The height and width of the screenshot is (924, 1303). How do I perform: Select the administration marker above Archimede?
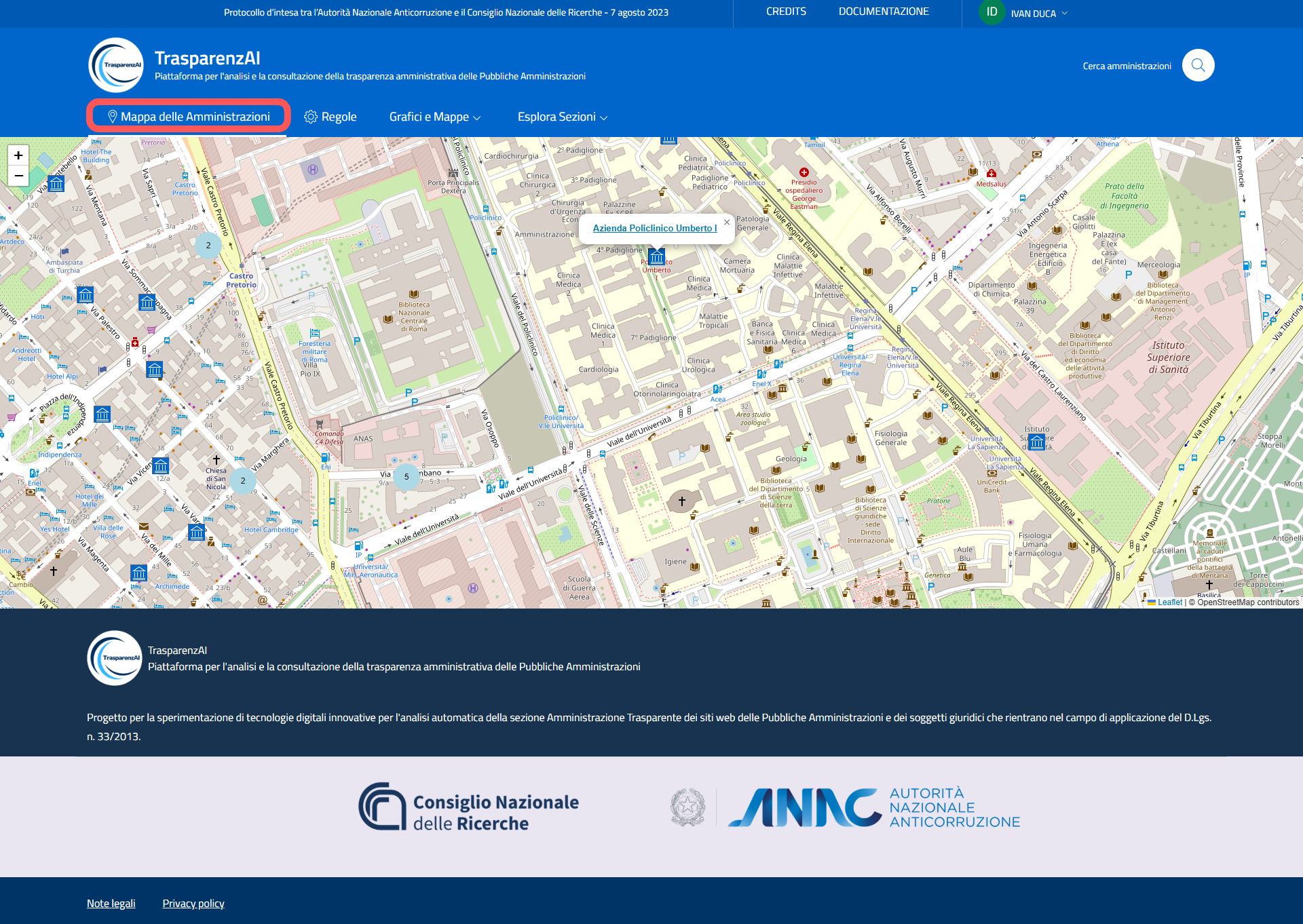tap(139, 573)
